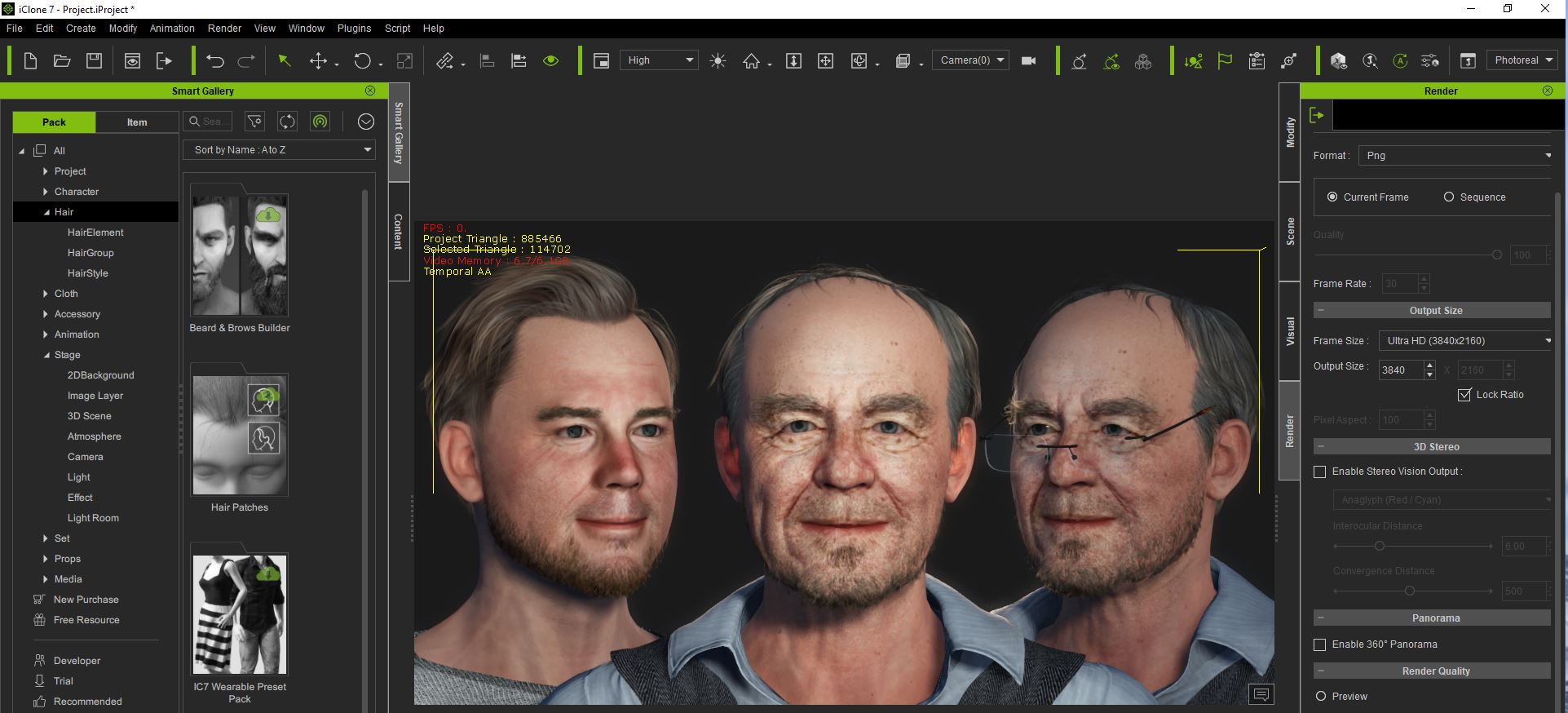Open the Format Png dropdown
The width and height of the screenshot is (1568, 713).
[x=1455, y=155]
